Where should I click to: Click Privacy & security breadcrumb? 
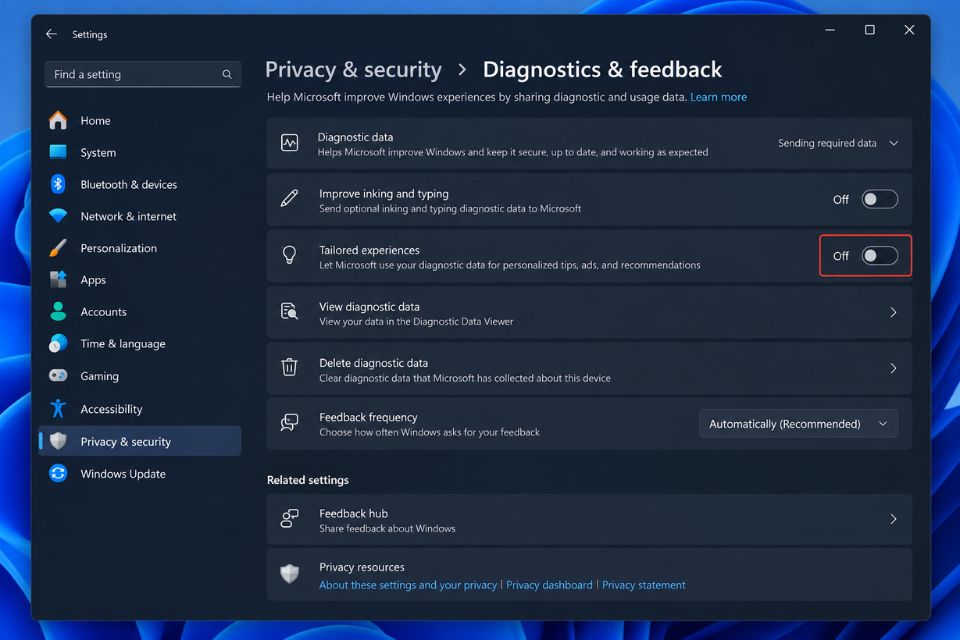coord(353,70)
